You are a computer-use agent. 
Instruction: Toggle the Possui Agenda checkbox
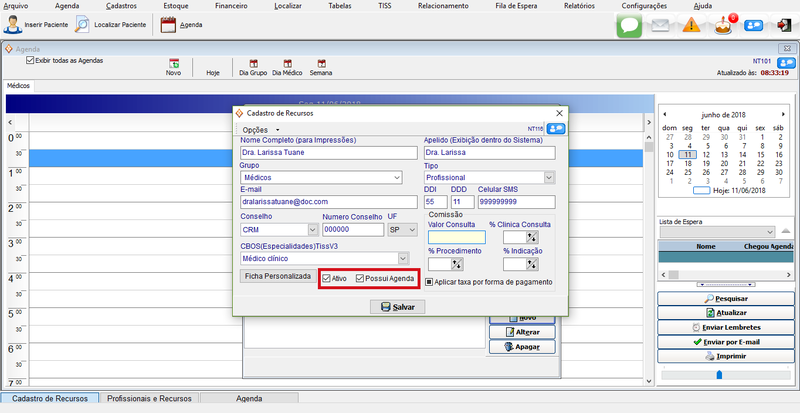361,278
